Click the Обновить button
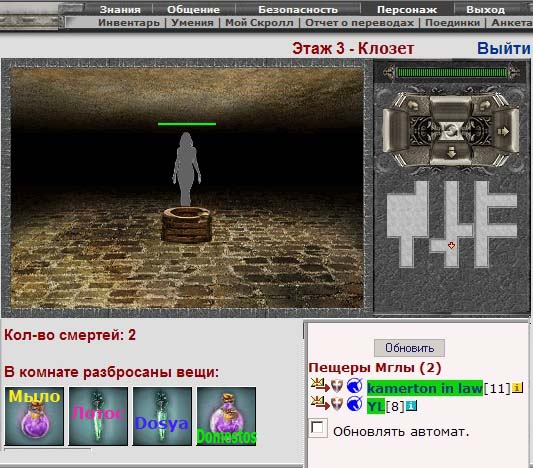This screenshot has width=533, height=468. coord(409,348)
